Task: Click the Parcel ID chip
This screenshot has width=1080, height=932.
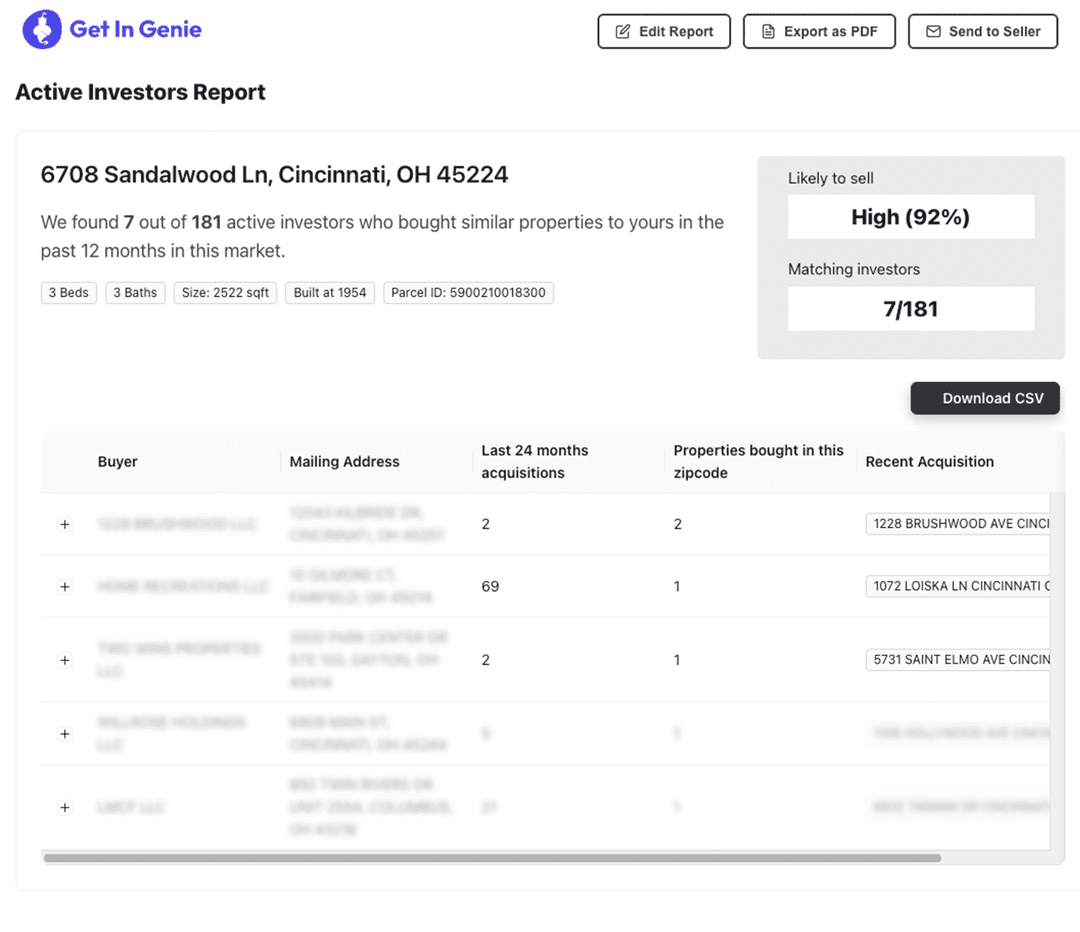Action: click(468, 292)
